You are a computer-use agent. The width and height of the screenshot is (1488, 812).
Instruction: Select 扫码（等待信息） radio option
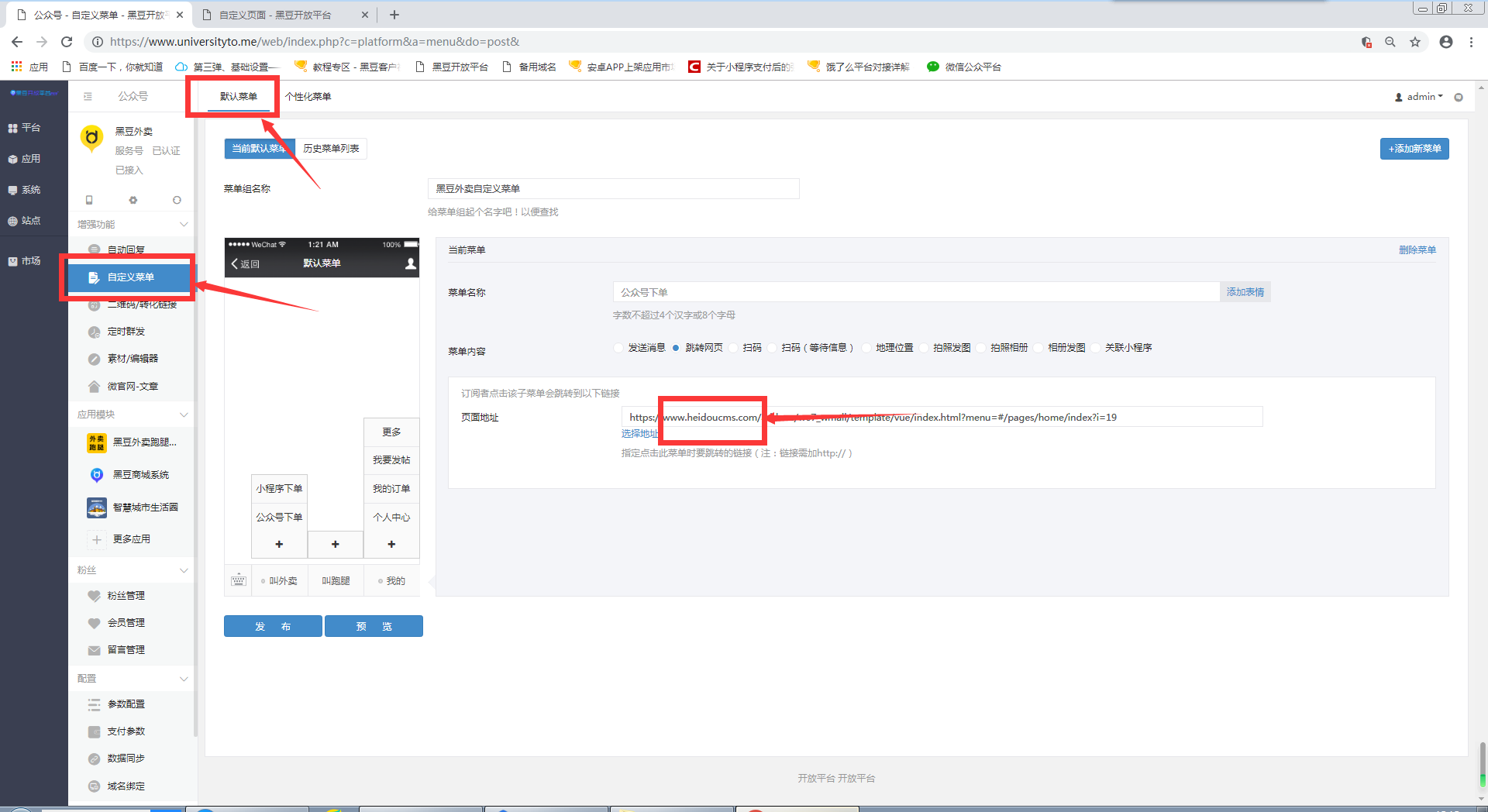pos(772,348)
